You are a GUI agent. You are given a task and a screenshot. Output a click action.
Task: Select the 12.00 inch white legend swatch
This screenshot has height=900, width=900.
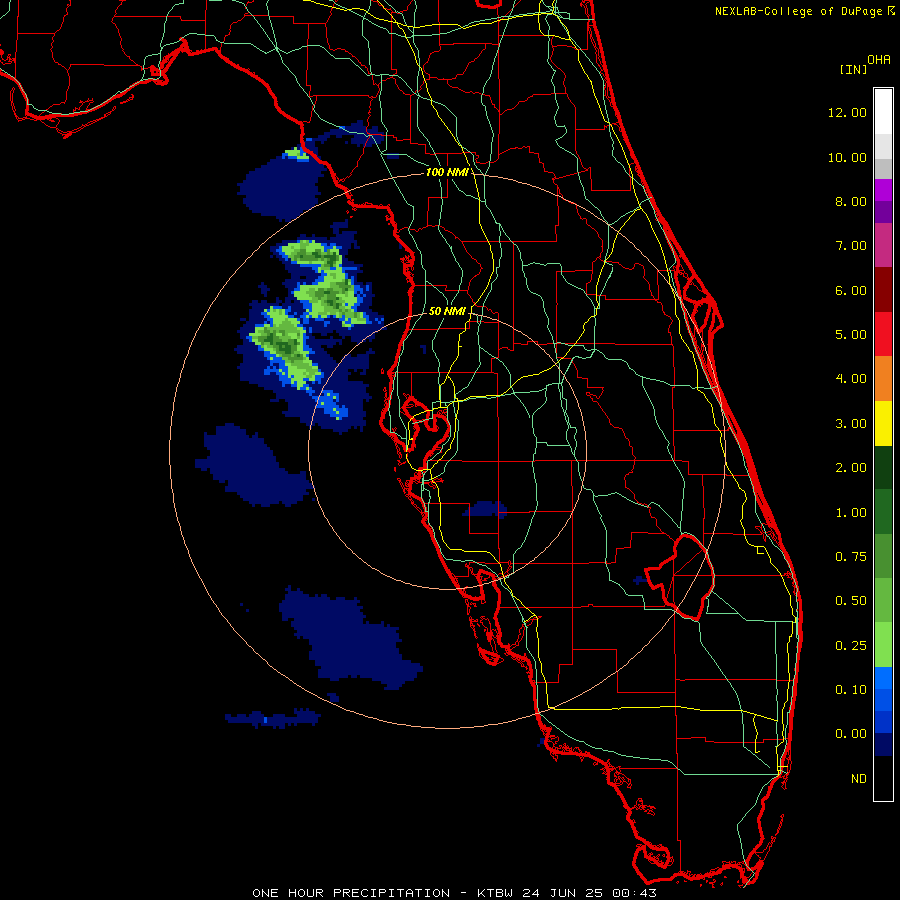(883, 112)
